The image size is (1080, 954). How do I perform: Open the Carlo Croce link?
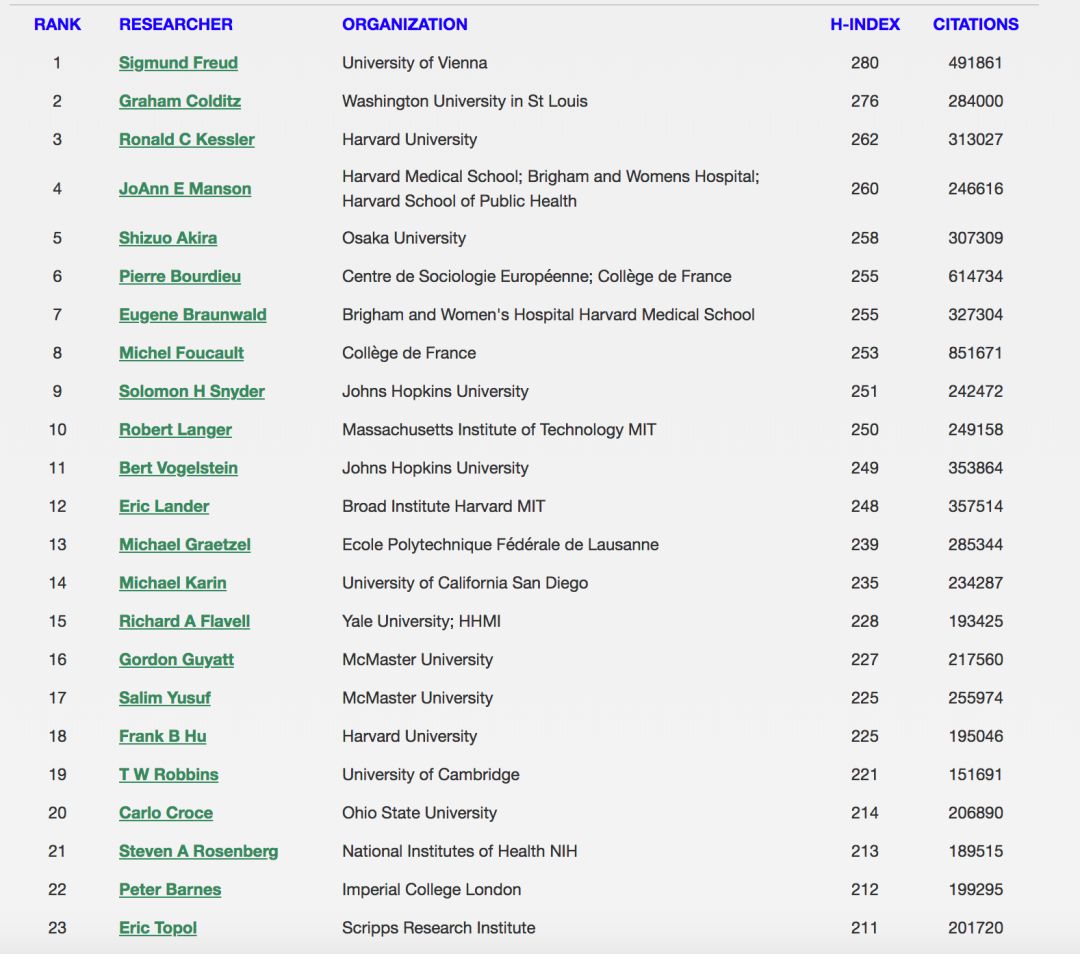pos(166,813)
